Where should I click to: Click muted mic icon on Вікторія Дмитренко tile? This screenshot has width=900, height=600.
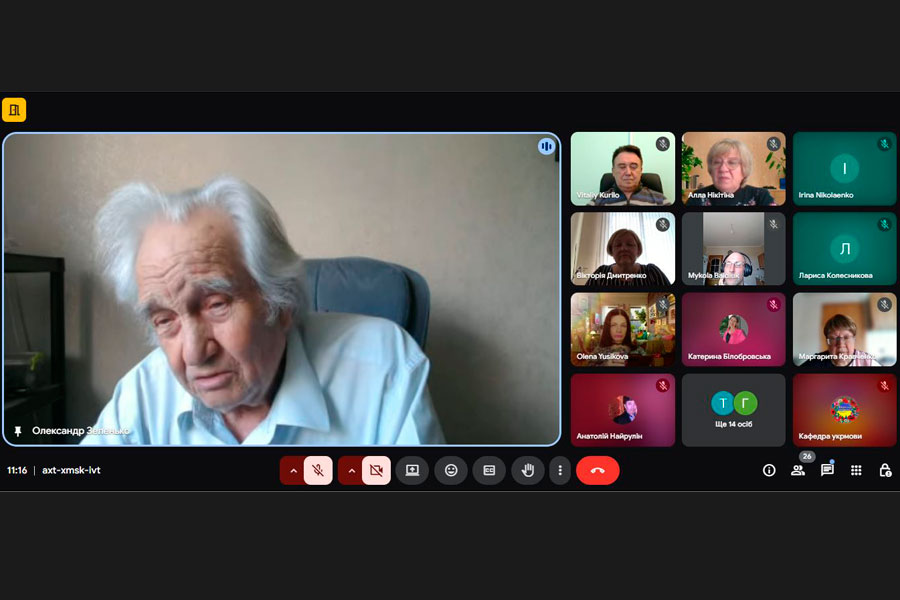663,224
